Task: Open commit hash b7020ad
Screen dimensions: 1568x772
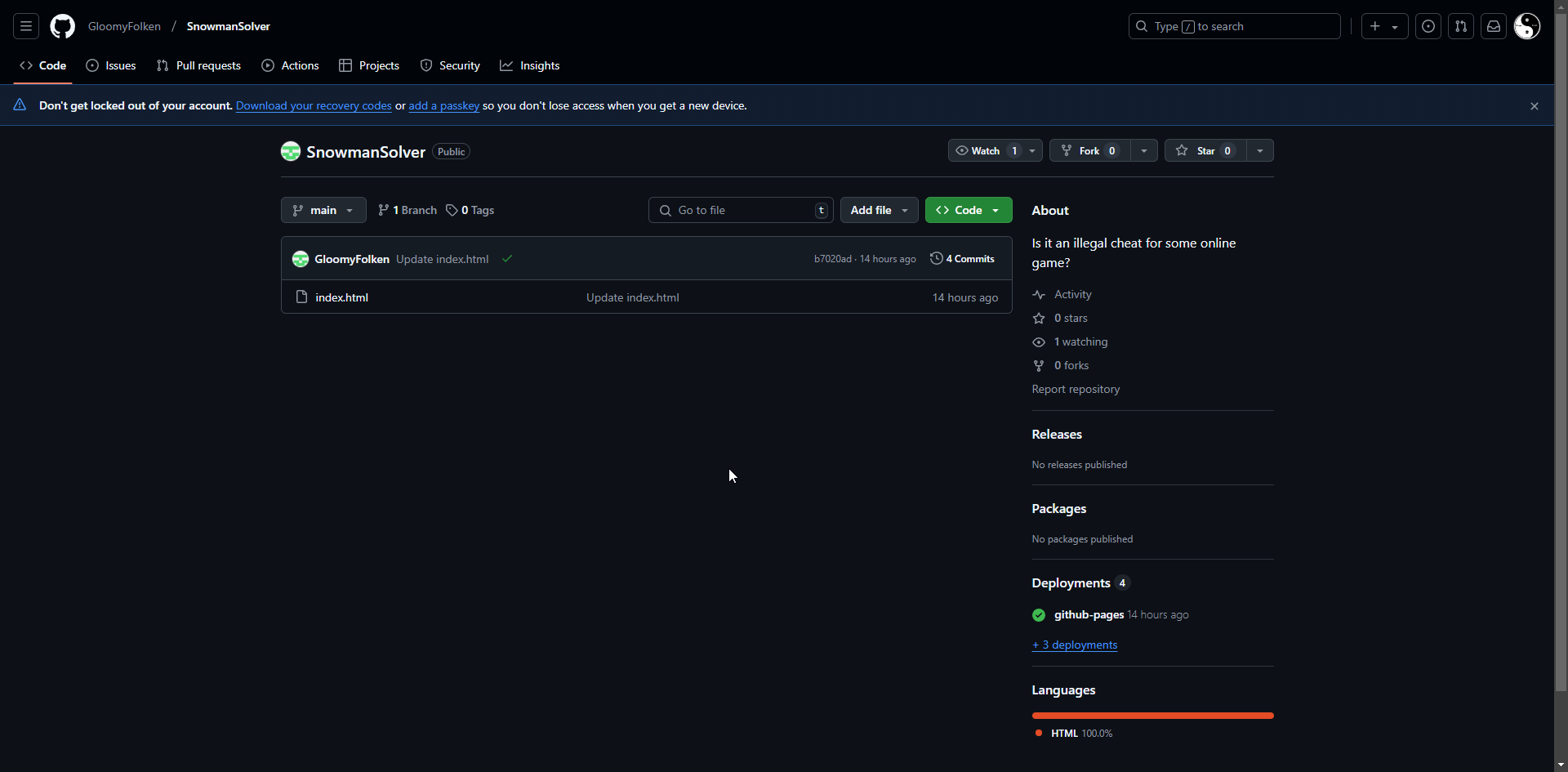Action: point(832,259)
